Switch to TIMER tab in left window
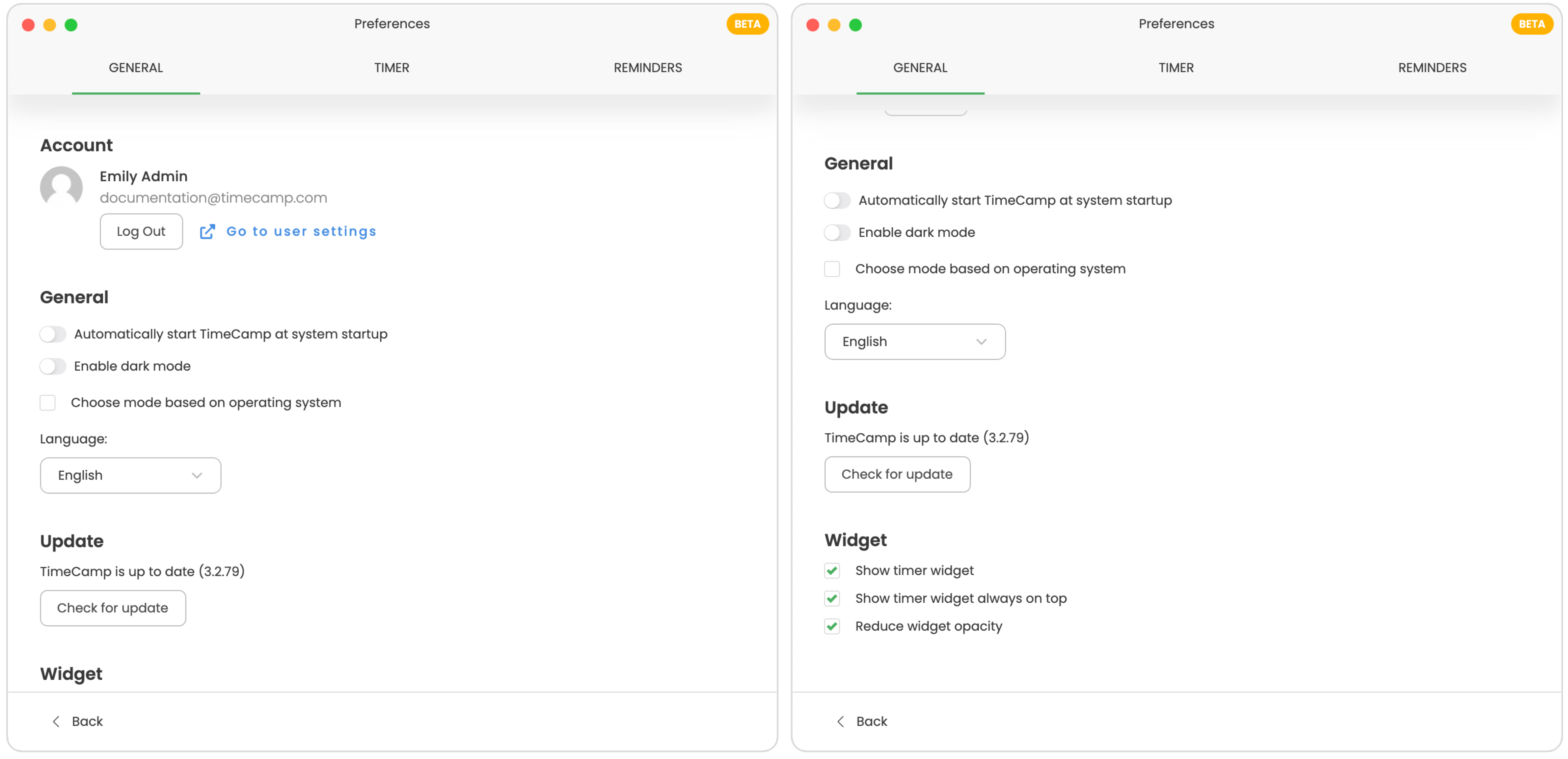The image size is (1568, 759). tap(392, 67)
